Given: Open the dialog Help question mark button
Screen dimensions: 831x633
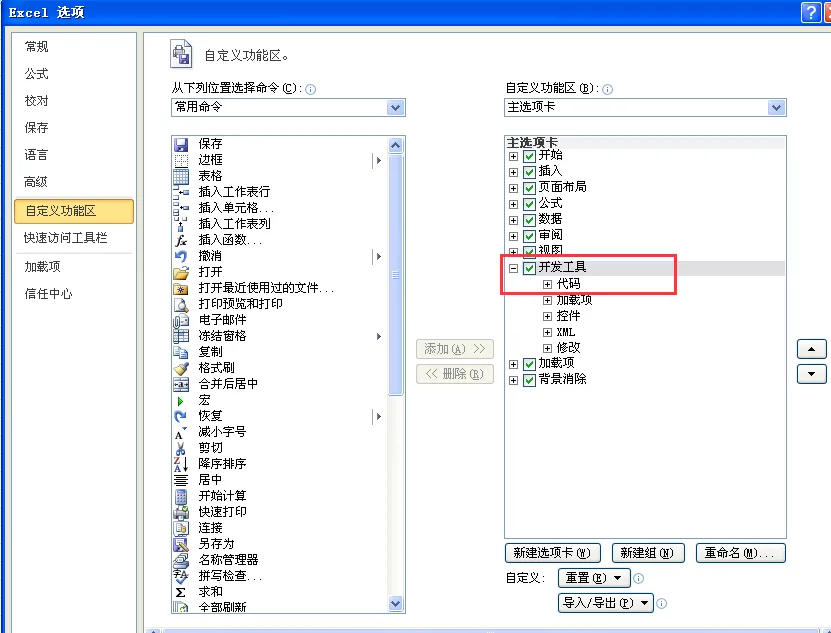Looking at the screenshot, I should pos(810,12).
